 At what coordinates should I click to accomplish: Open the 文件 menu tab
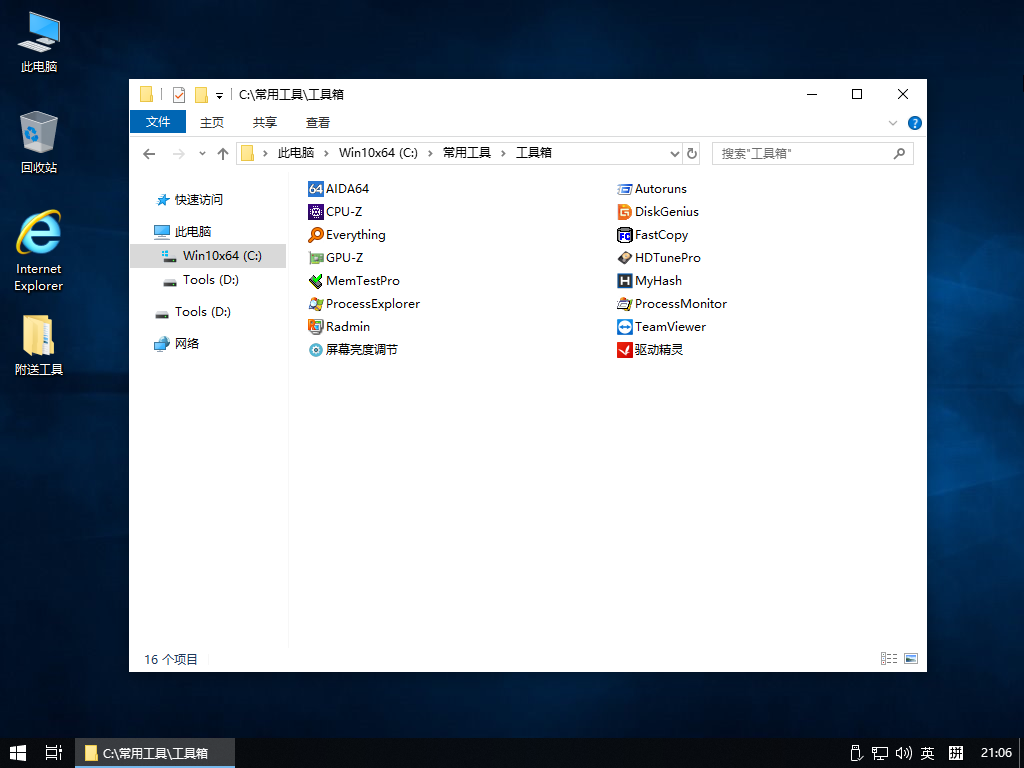(158, 121)
